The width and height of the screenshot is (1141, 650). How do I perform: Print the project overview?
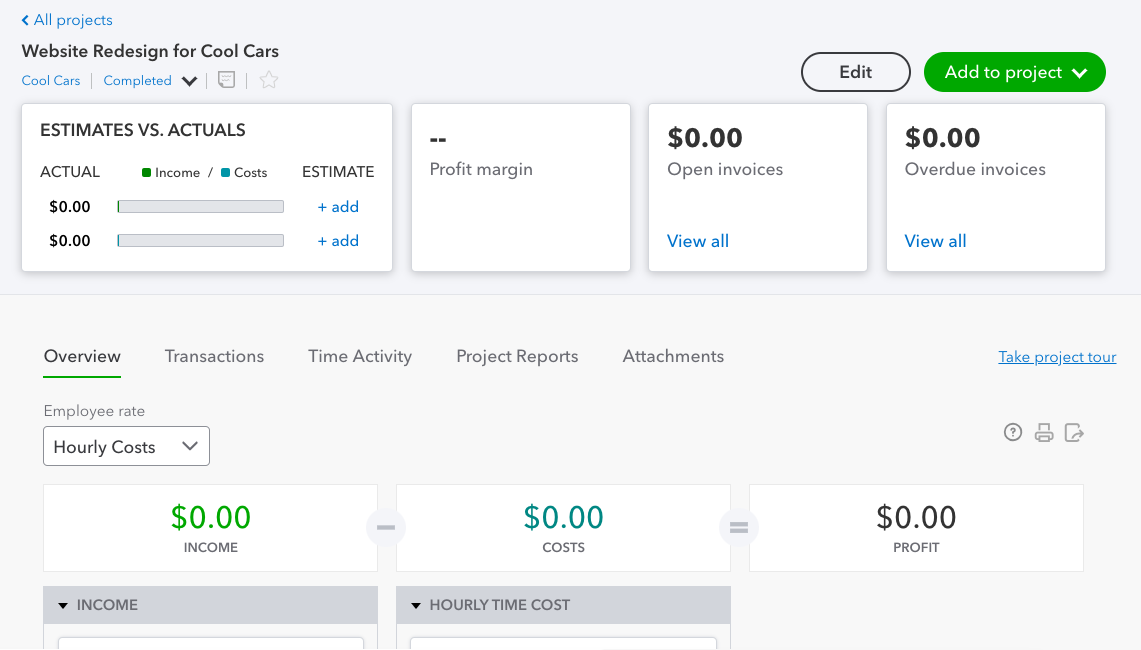pos(1044,432)
